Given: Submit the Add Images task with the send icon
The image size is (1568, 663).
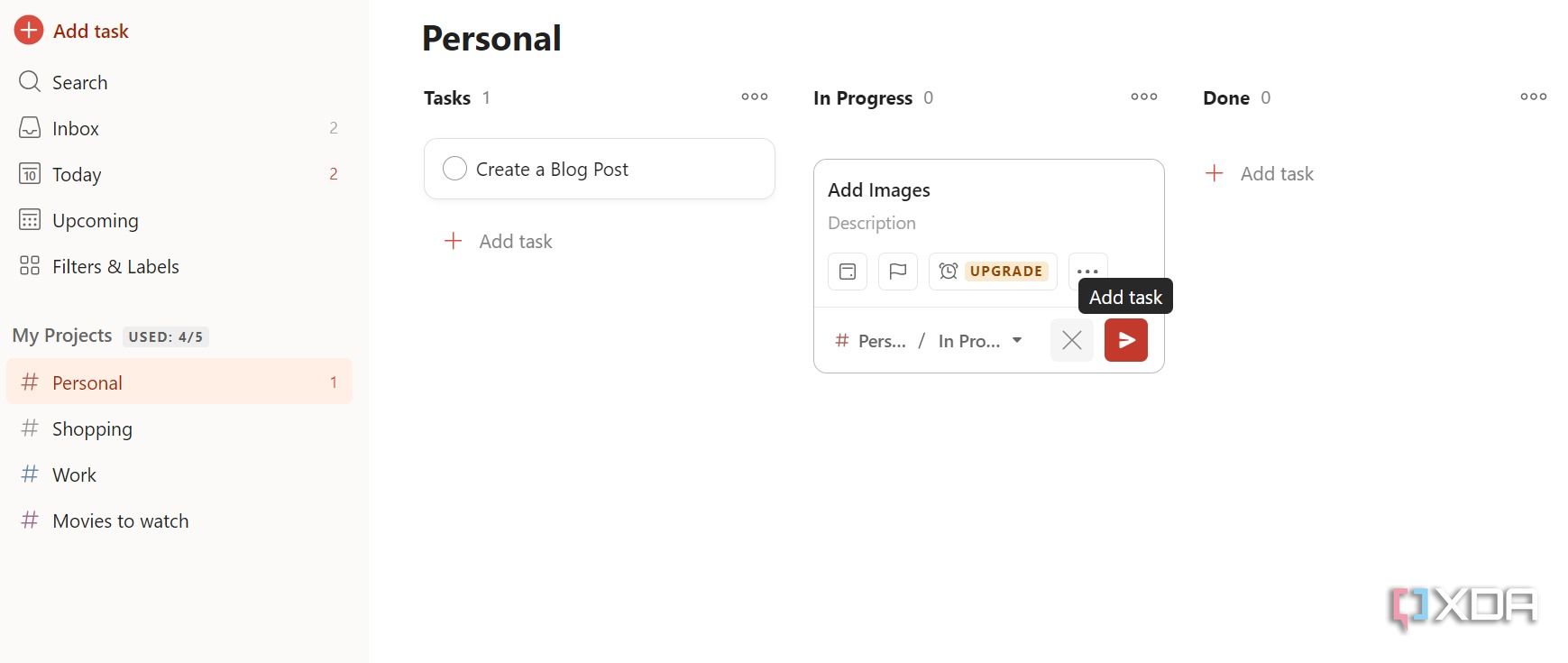Looking at the screenshot, I should click(x=1125, y=340).
